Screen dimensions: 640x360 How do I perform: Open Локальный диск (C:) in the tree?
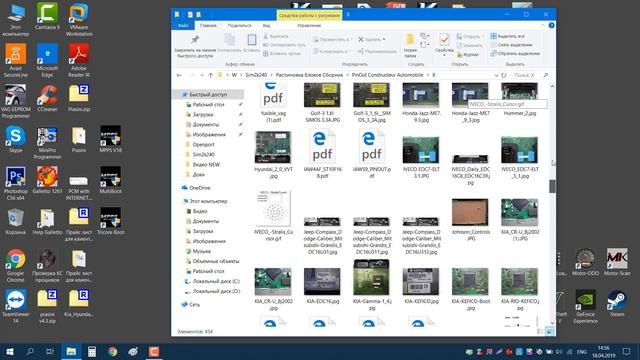point(216,281)
